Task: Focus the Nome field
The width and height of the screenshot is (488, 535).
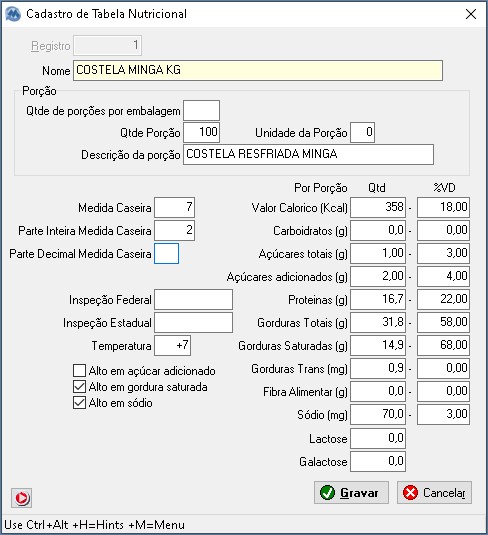Action: click(258, 71)
